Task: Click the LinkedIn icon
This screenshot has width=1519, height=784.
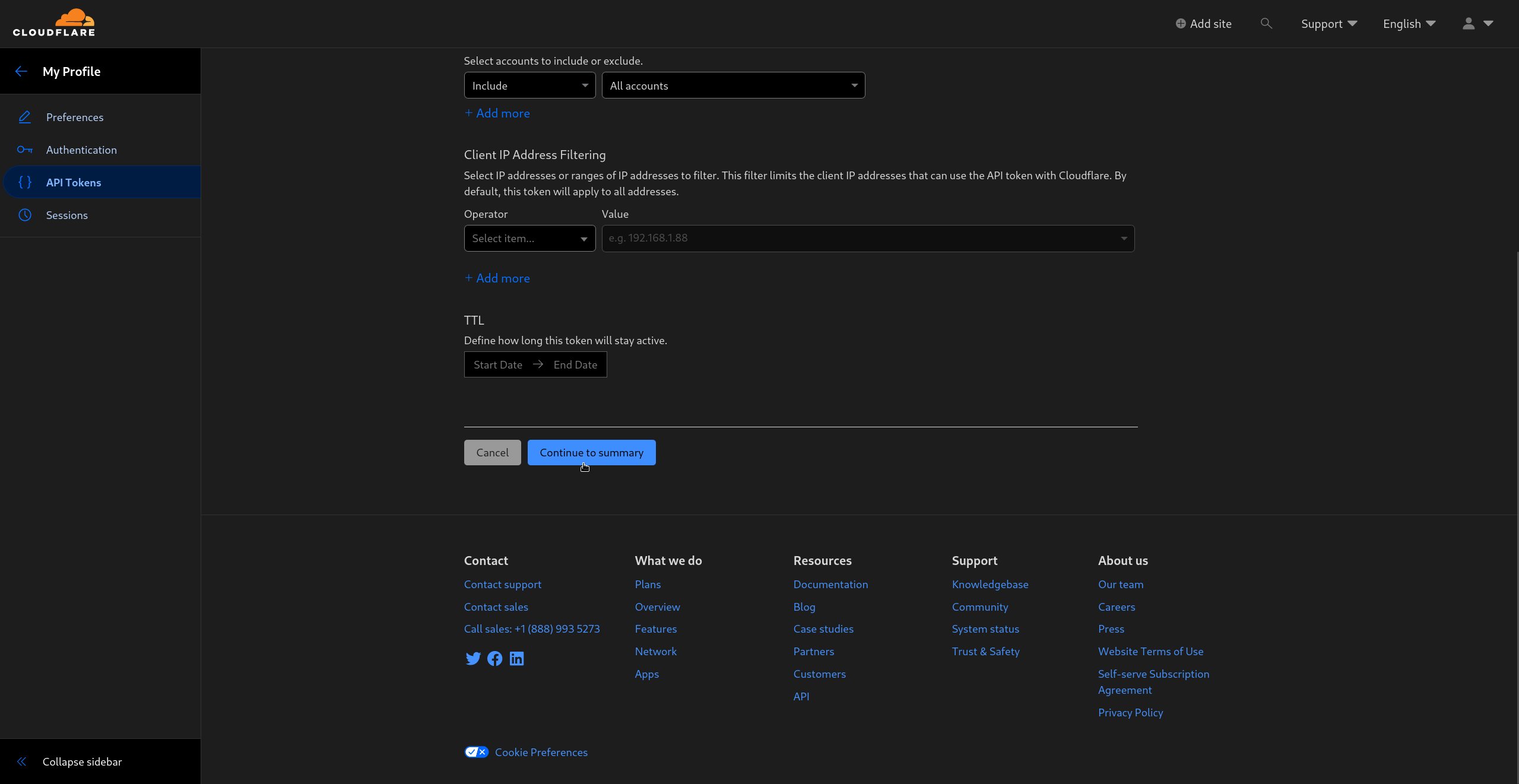Action: 516,659
